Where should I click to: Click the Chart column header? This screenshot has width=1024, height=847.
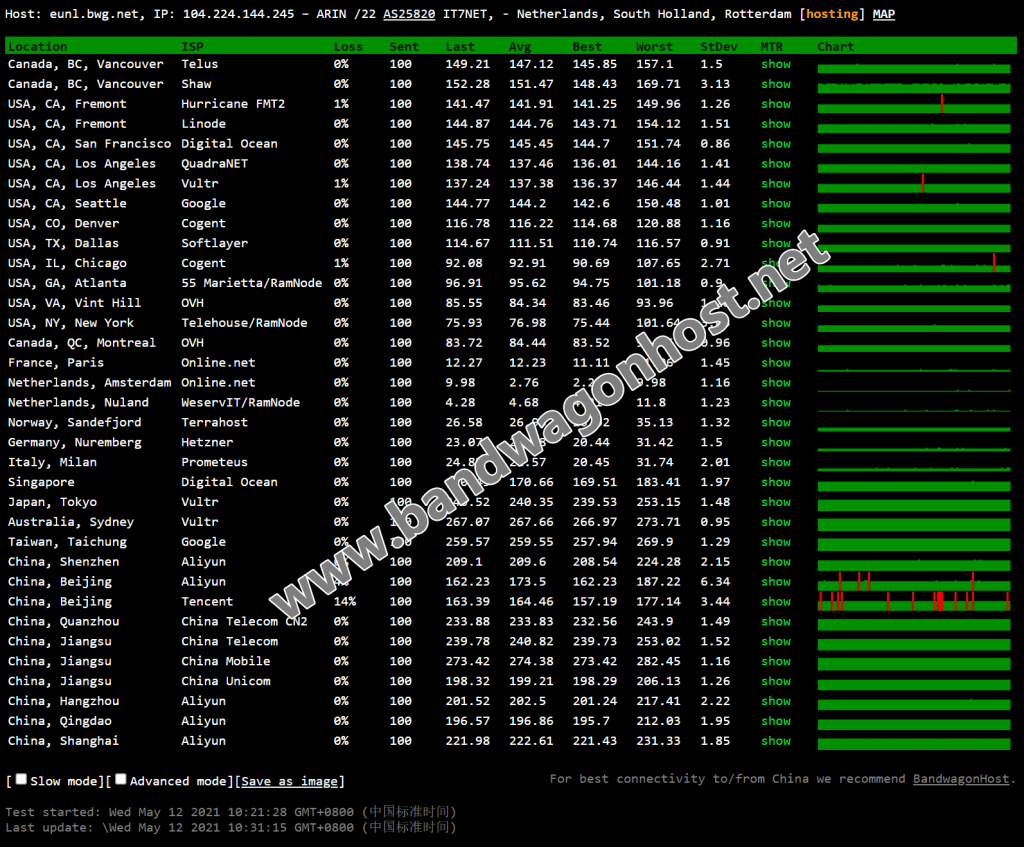click(836, 46)
